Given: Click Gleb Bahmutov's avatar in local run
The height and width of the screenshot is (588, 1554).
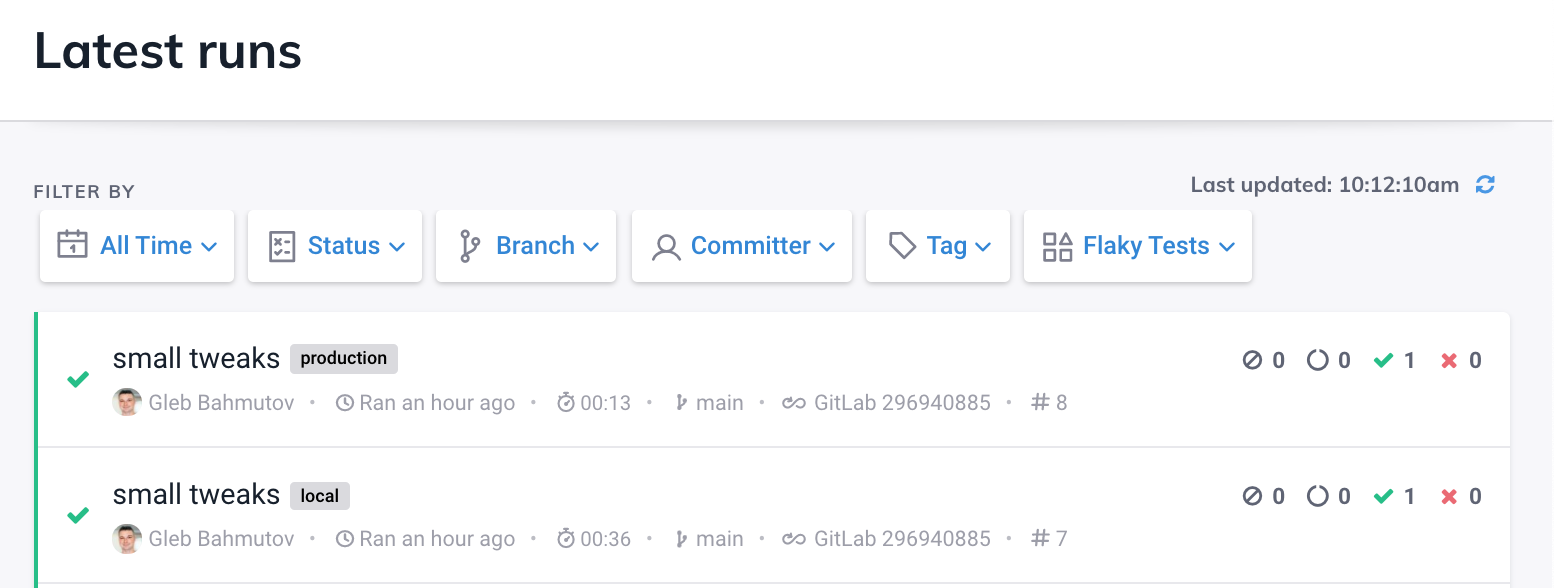Looking at the screenshot, I should point(127,538).
